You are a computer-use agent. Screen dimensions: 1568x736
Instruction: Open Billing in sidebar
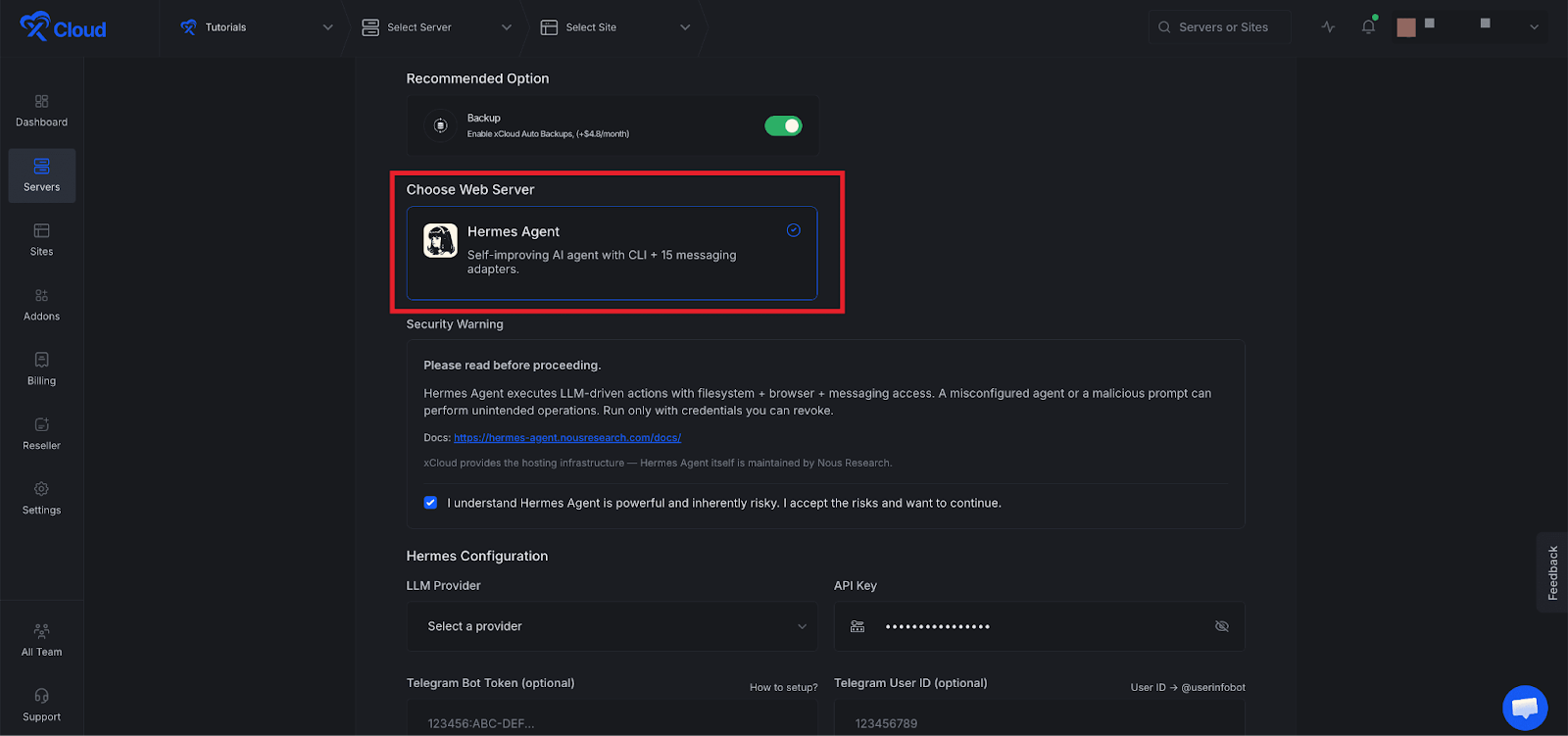point(41,369)
